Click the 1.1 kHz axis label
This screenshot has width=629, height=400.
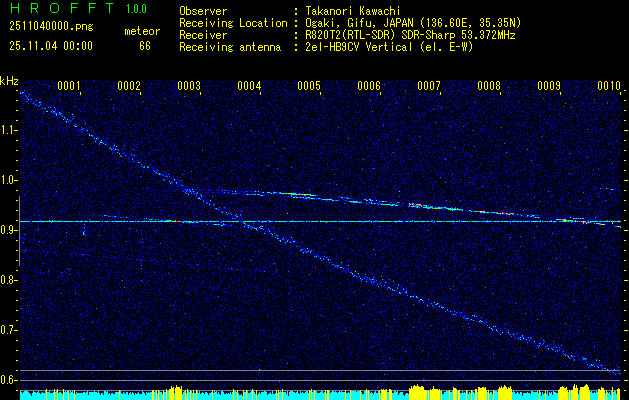(x=7, y=130)
